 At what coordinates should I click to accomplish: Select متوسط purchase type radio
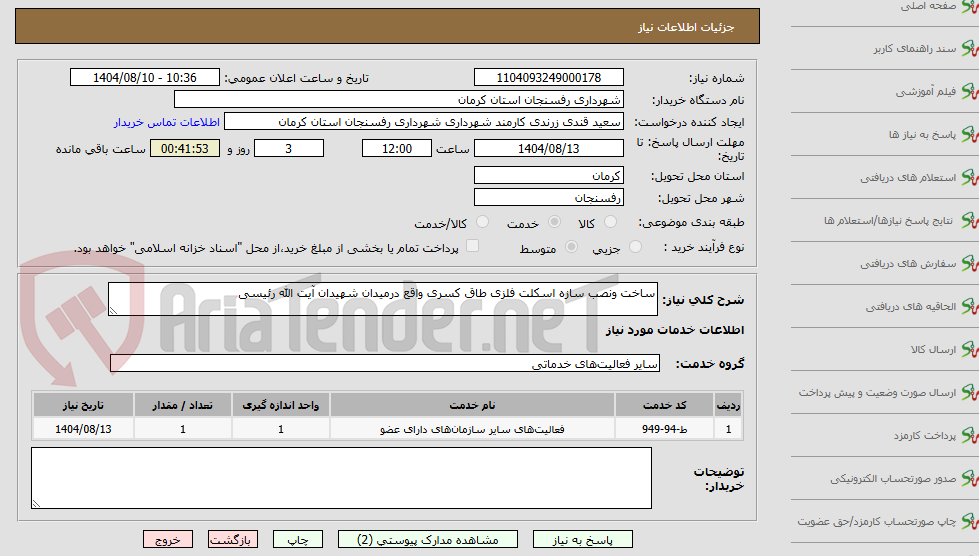[x=571, y=246]
